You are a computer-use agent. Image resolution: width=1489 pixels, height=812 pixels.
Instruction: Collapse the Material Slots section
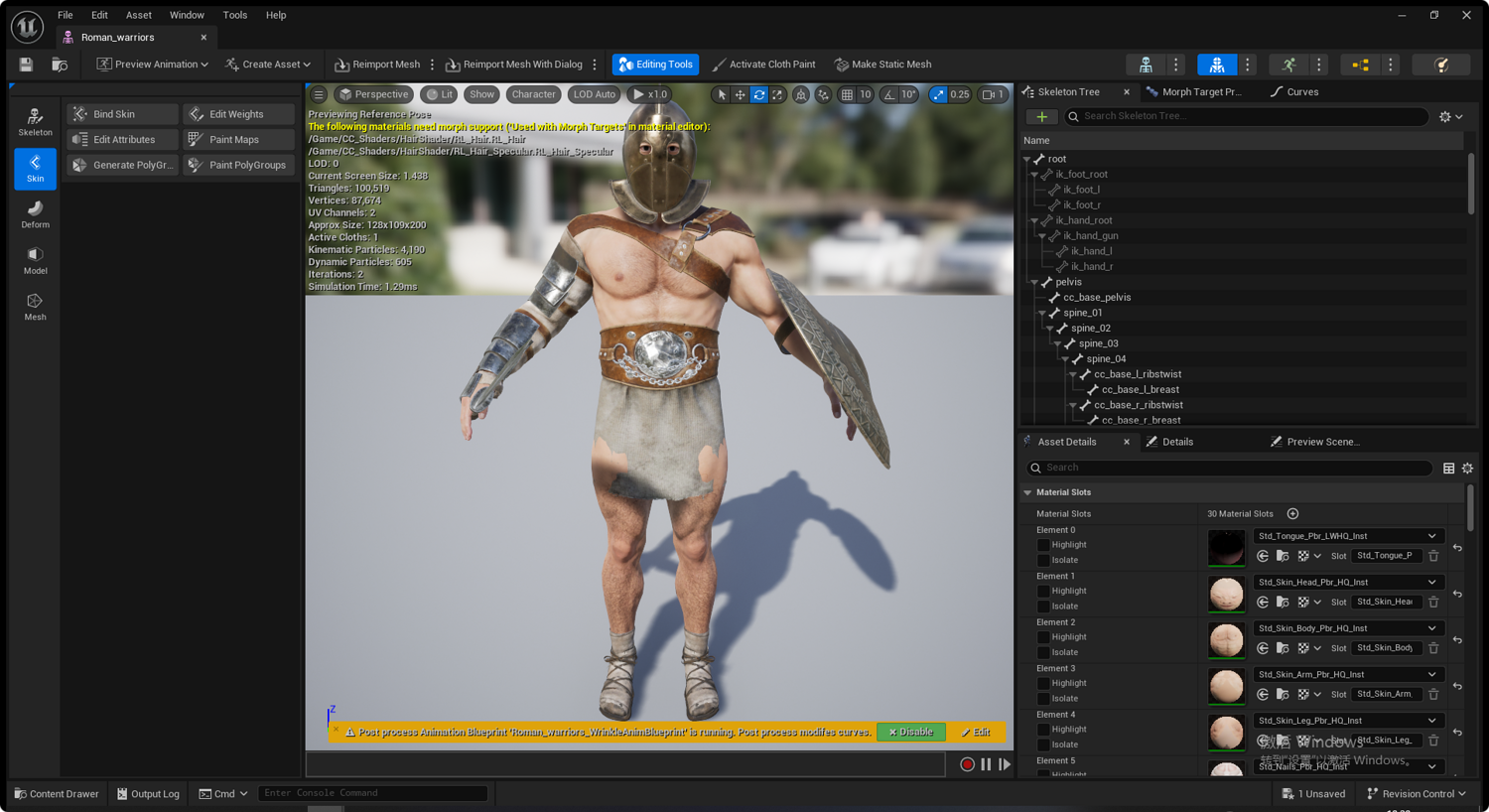[1028, 492]
